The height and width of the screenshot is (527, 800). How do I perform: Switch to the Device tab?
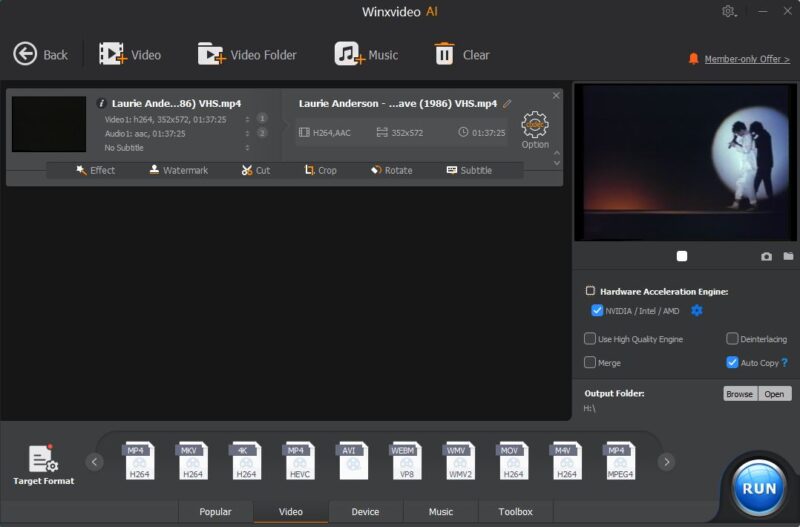coord(365,512)
